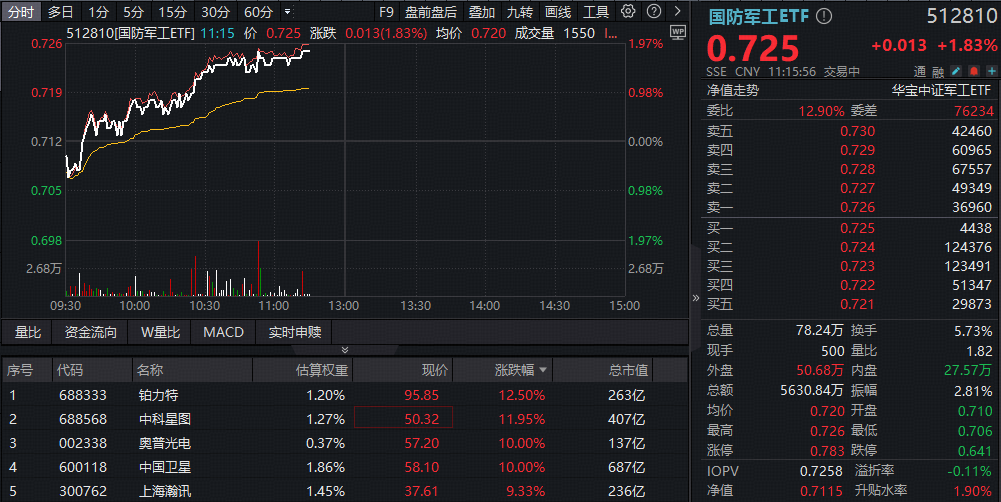Viewport: 1001px width, 502px height.
Task: Sort by 涨跌幅 column dropdown arrow
Action: pyautogui.click(x=543, y=371)
